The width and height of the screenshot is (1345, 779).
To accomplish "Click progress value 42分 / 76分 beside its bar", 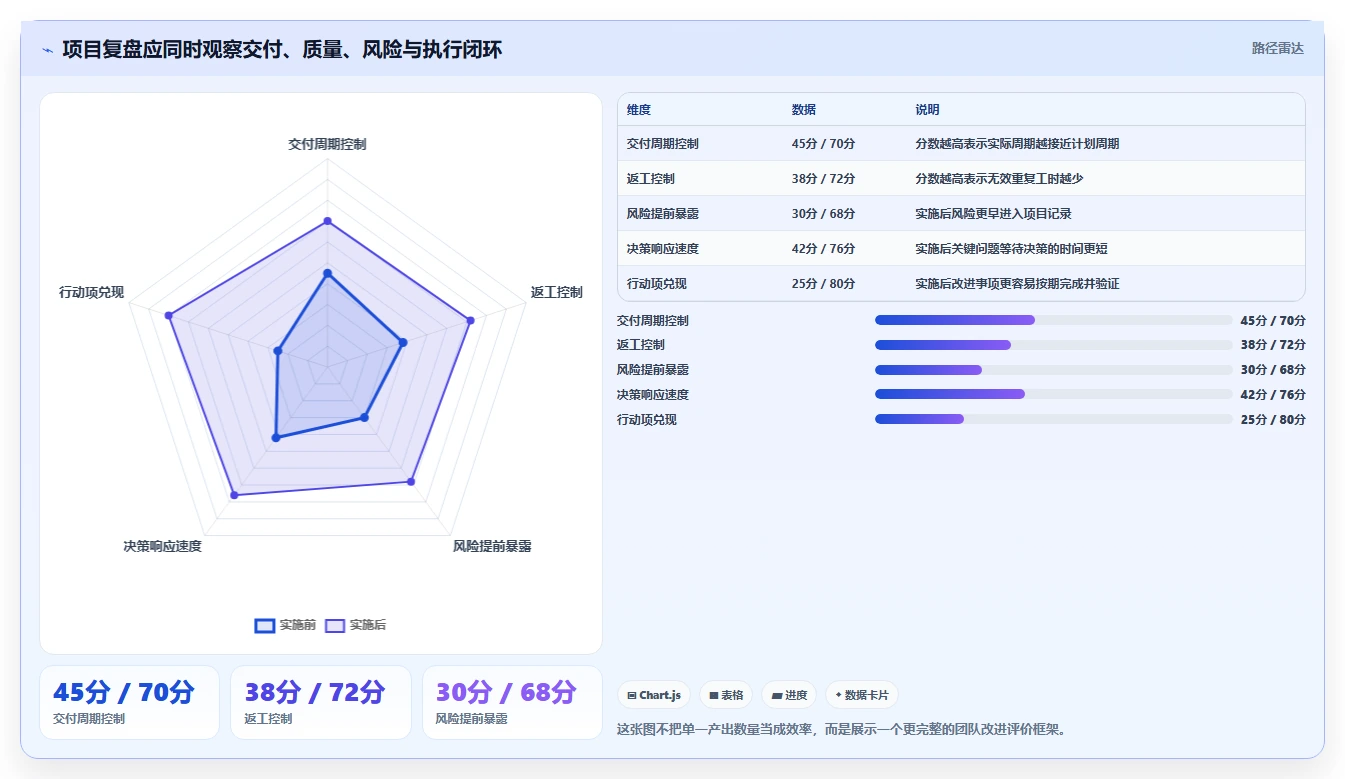I will (x=1273, y=395).
